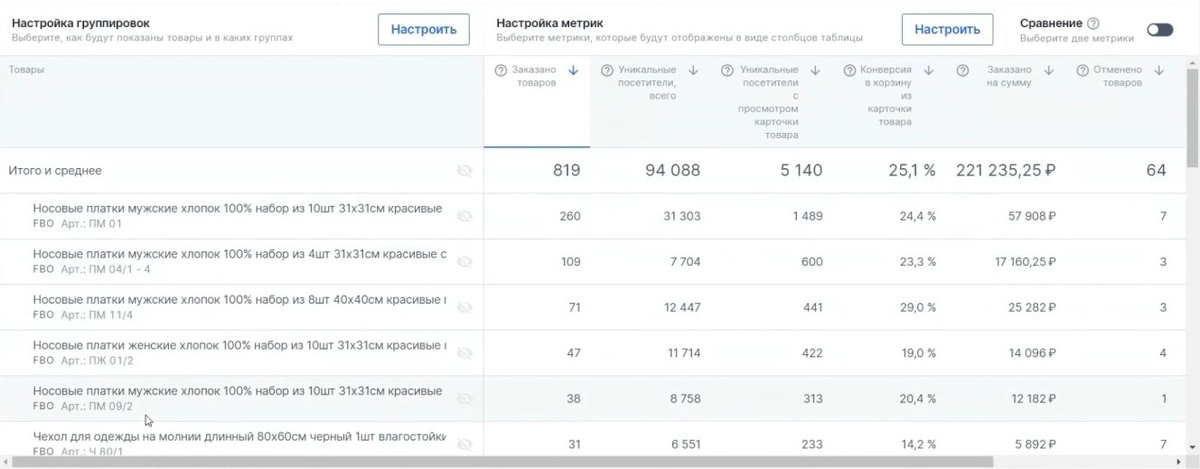
Task: Toggle visibility of product Арт. ПМ 09/2
Action: 464,398
